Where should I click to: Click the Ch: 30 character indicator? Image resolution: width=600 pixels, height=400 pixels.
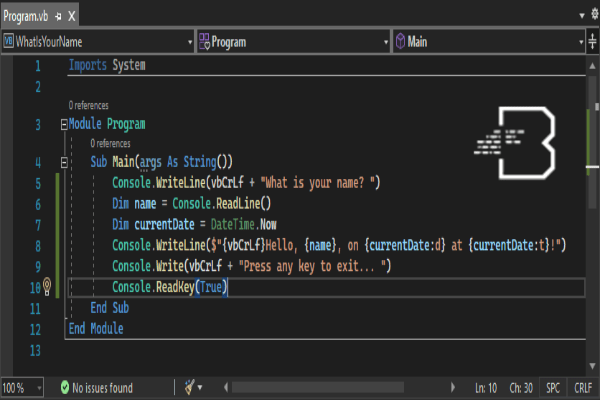tap(521, 388)
